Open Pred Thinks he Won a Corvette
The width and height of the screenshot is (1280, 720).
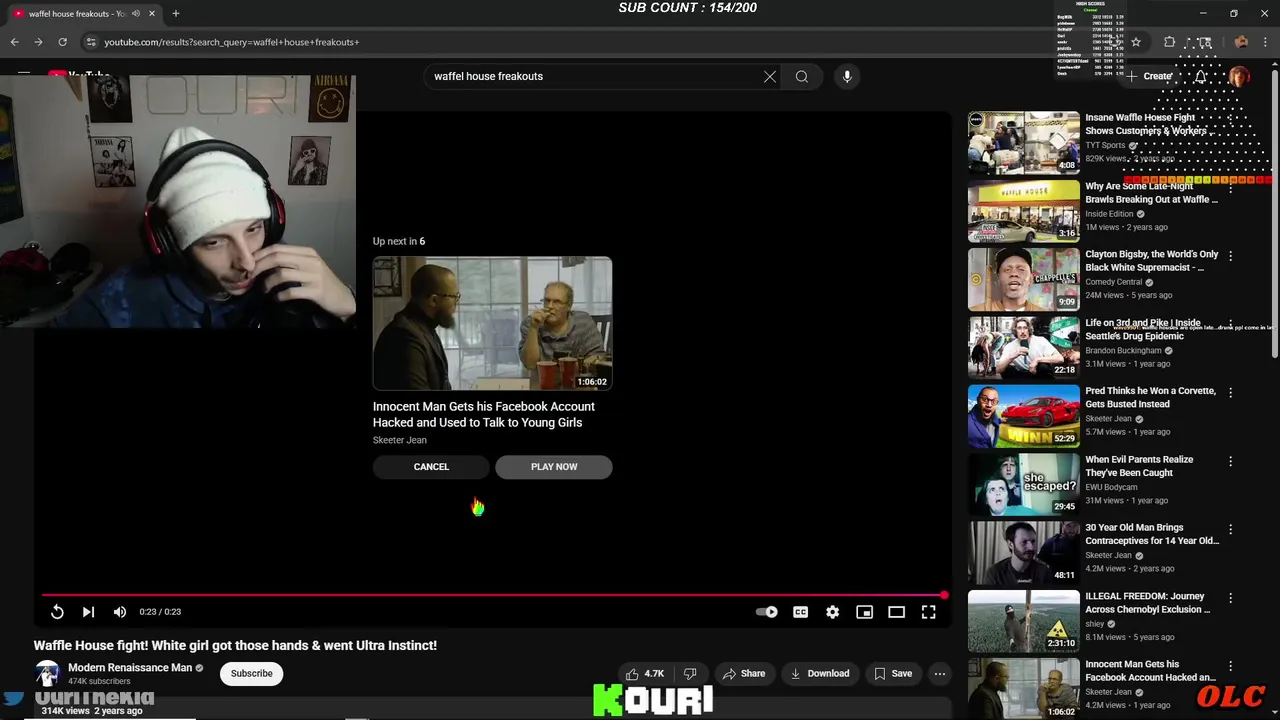1151,398
